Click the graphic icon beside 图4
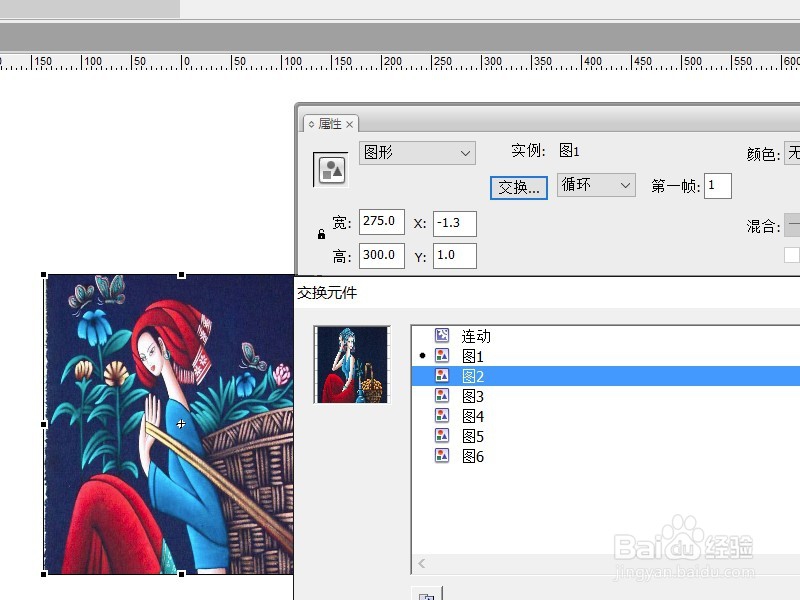Screen dimensions: 800x600 442,415
